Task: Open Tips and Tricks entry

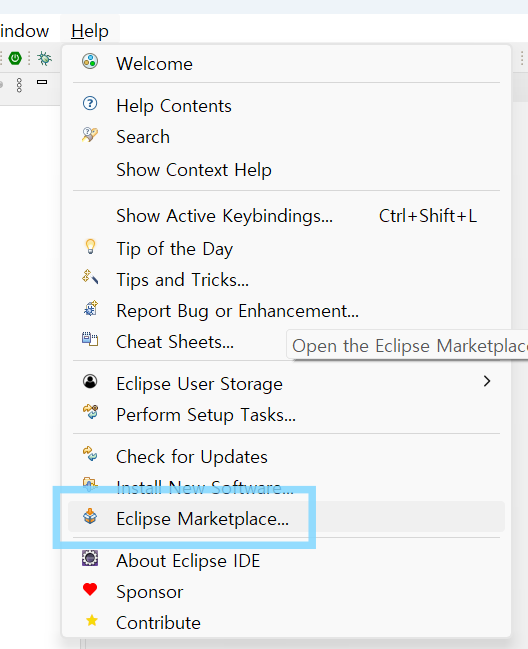Action: point(286,280)
